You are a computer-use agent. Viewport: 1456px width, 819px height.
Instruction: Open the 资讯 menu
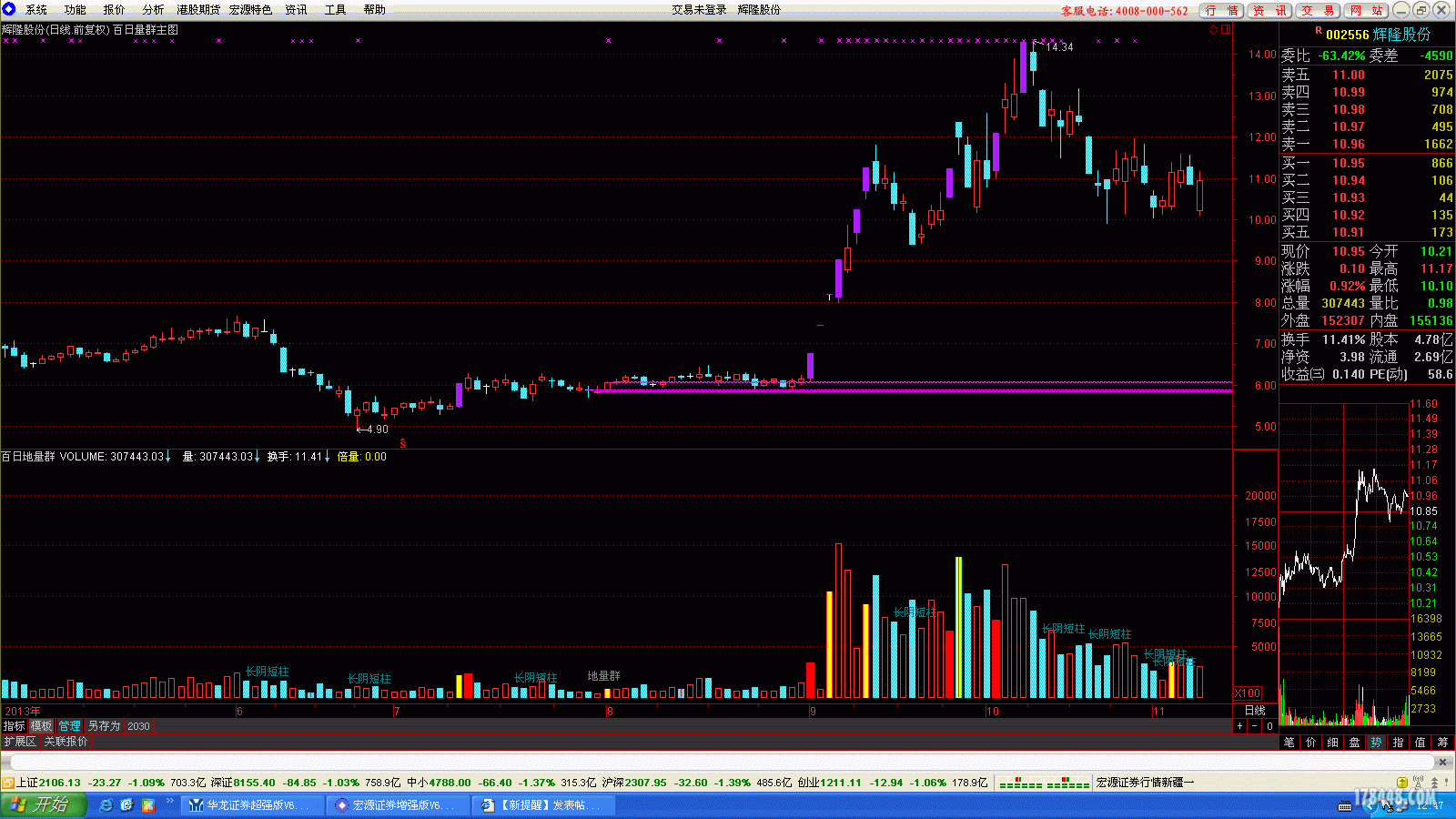coord(296,9)
